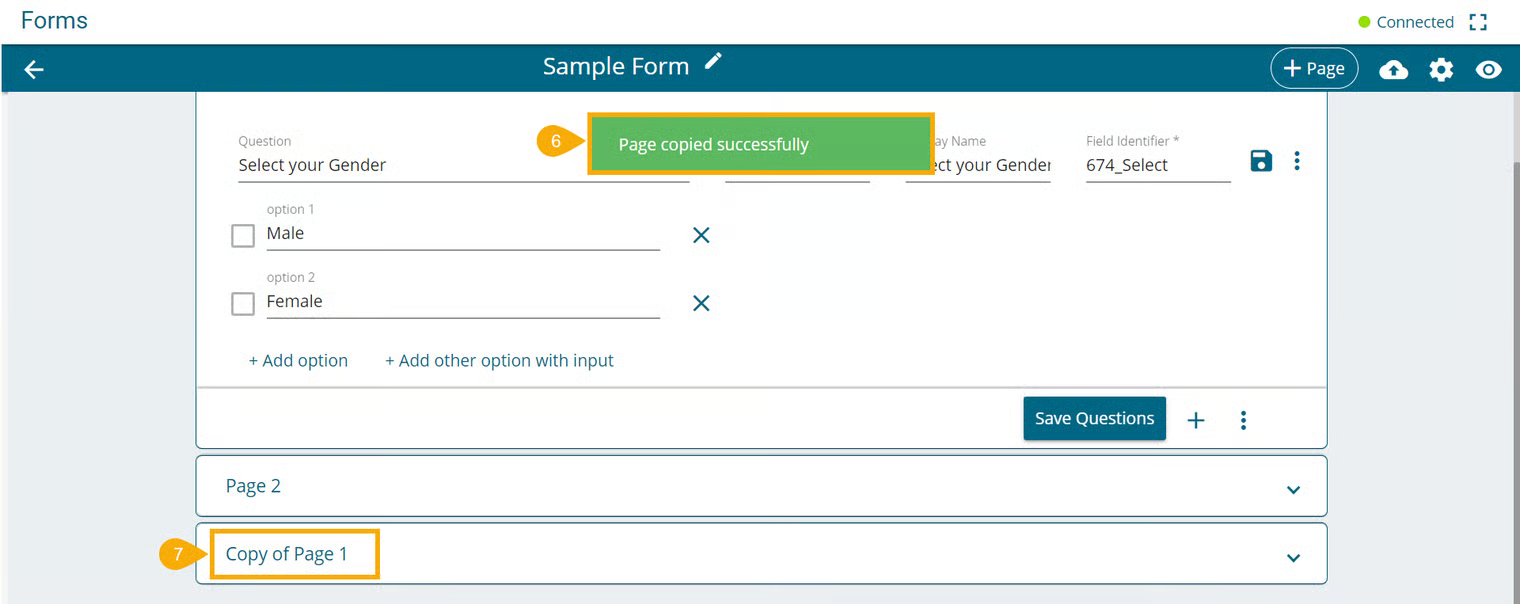The height and width of the screenshot is (604, 1520).
Task: Open question options three-dot menu
Action: click(x=1297, y=160)
